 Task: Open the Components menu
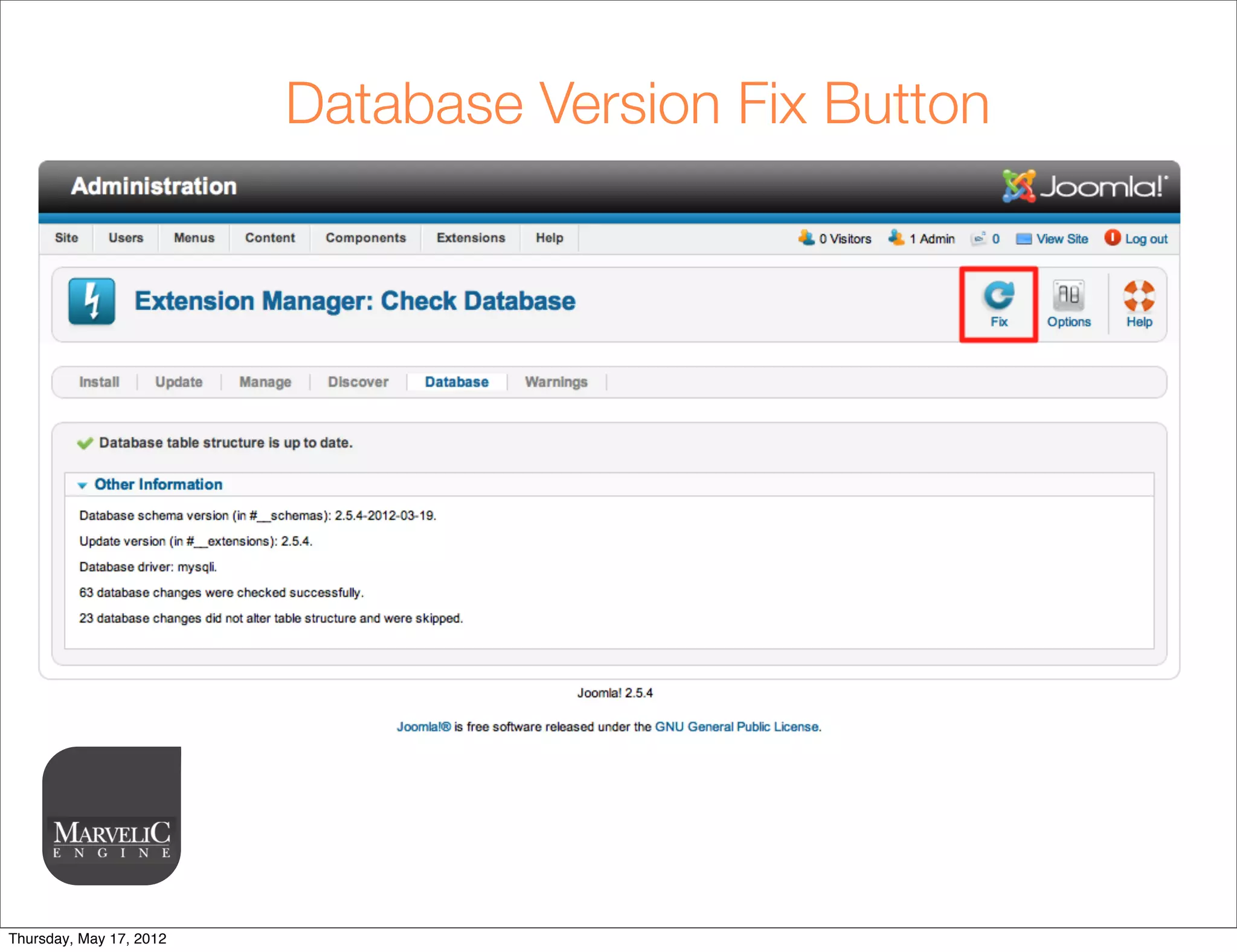point(365,238)
